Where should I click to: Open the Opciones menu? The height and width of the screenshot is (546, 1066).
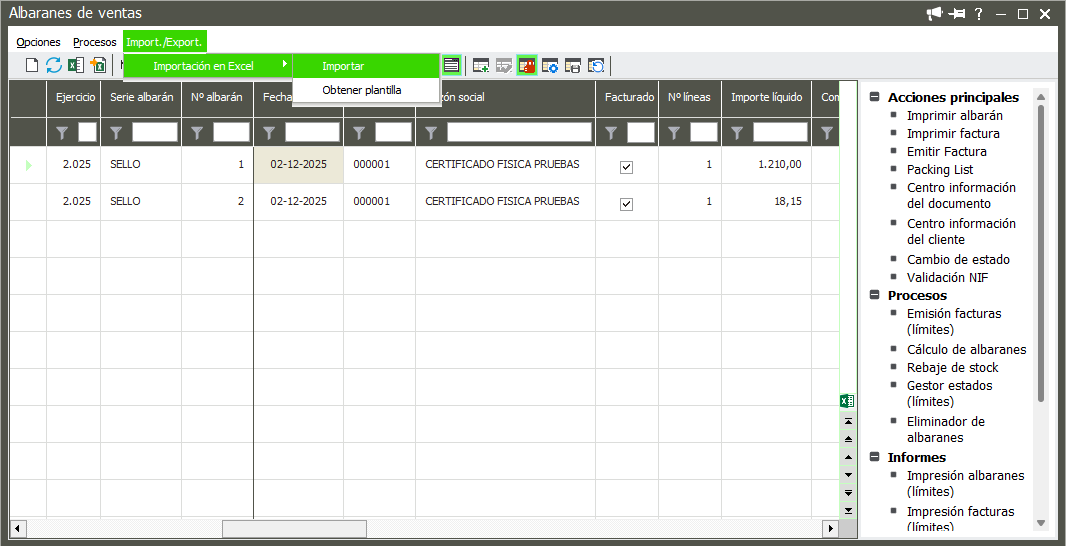[38, 42]
